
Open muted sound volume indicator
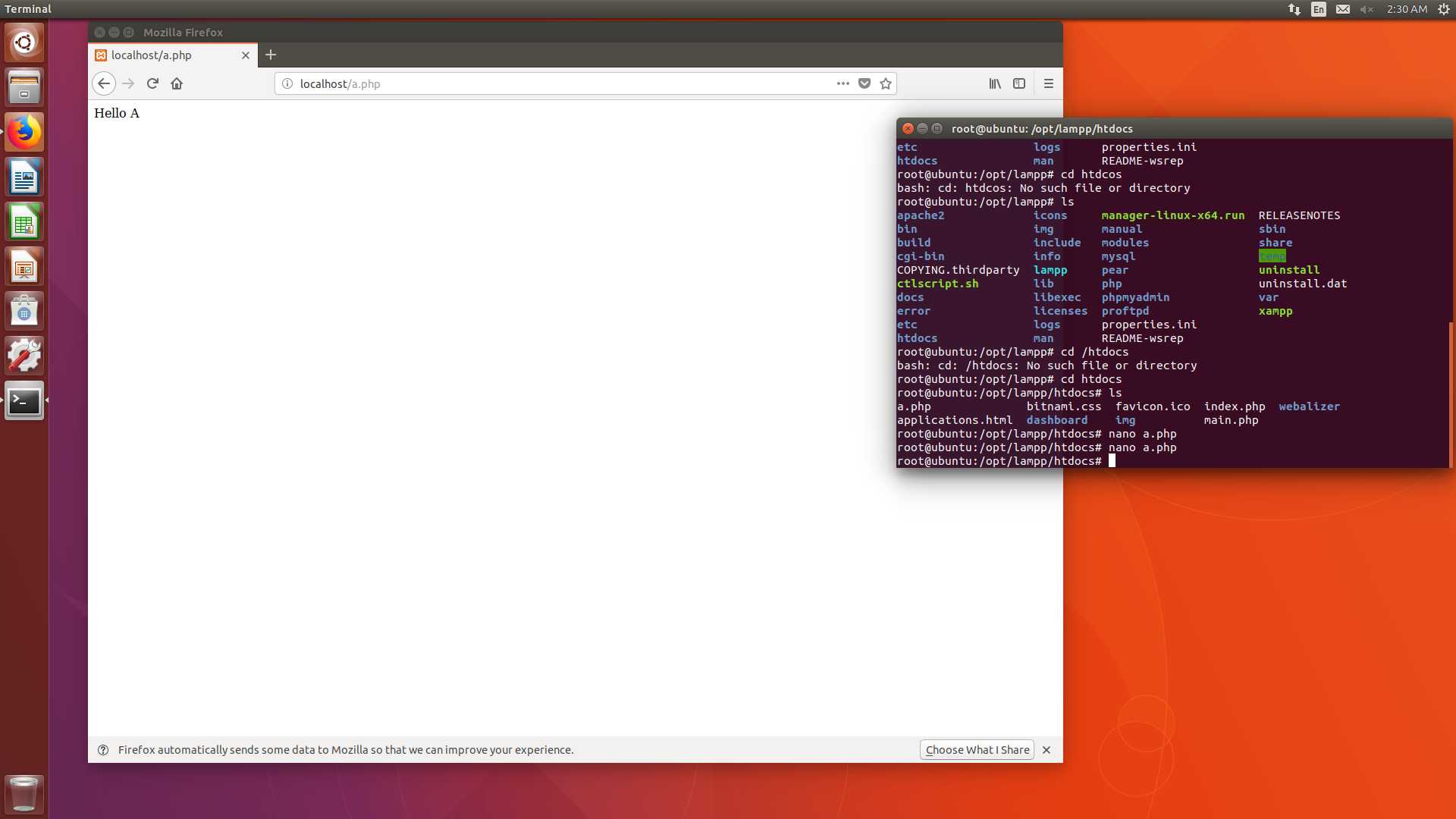[1367, 9]
